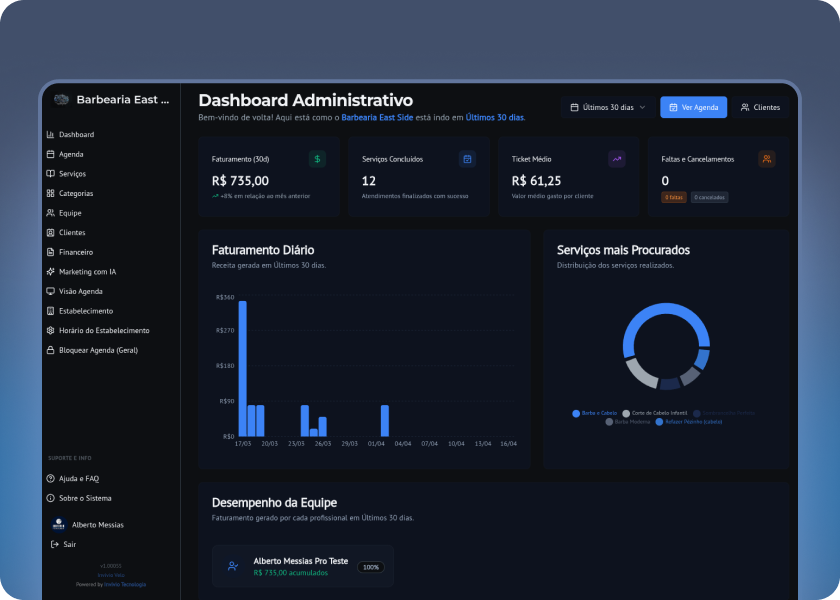Click the large blue segment of the donut chart
The height and width of the screenshot is (600, 840).
click(x=666, y=310)
